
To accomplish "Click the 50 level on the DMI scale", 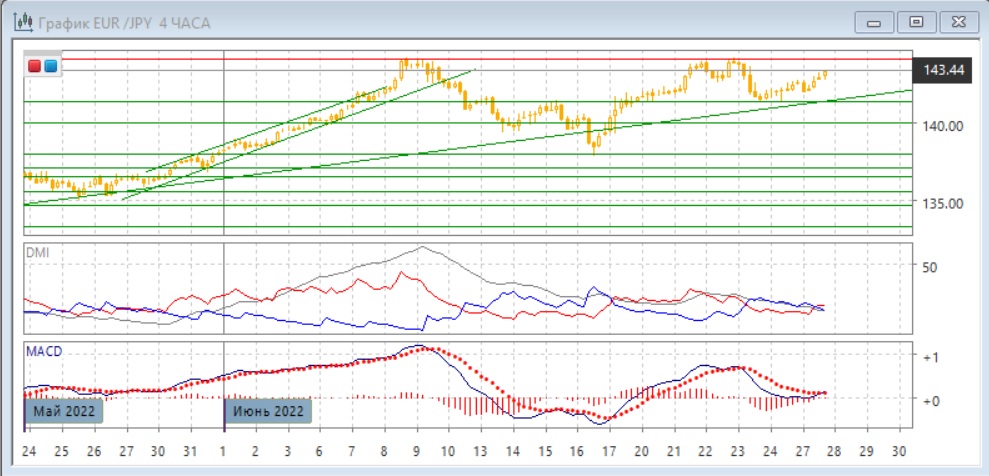I will (x=929, y=267).
